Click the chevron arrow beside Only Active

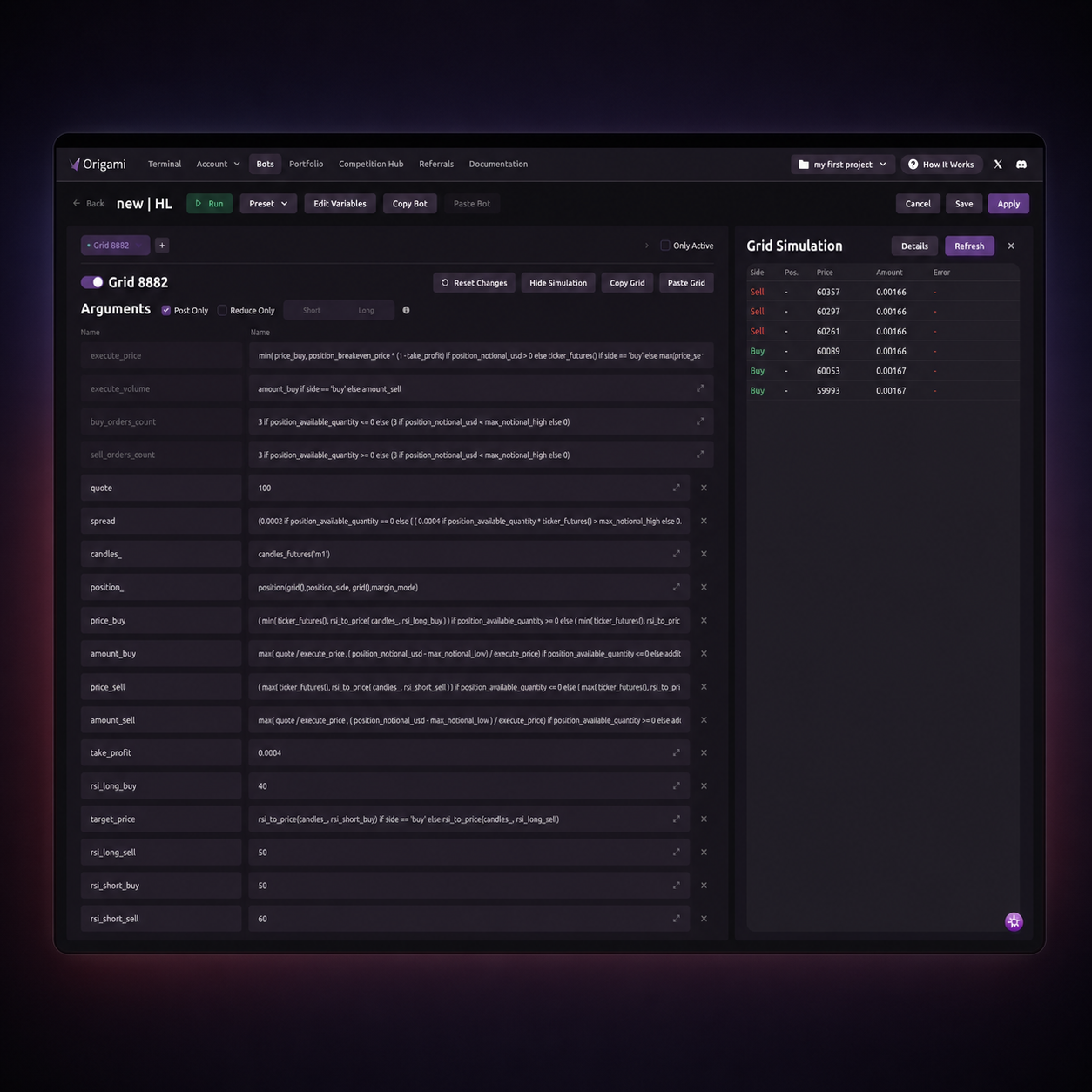click(646, 246)
